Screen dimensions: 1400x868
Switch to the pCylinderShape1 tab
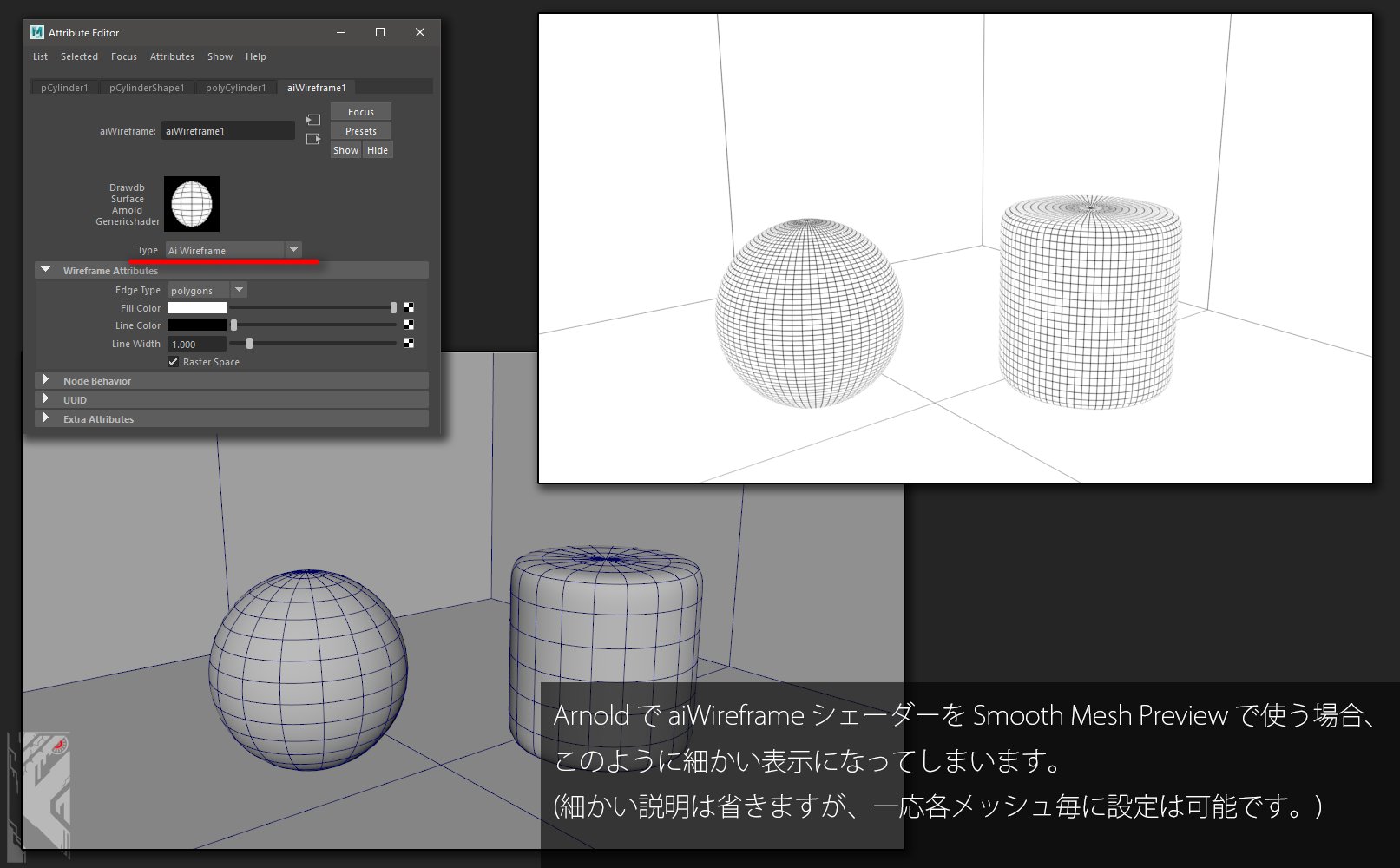point(147,87)
